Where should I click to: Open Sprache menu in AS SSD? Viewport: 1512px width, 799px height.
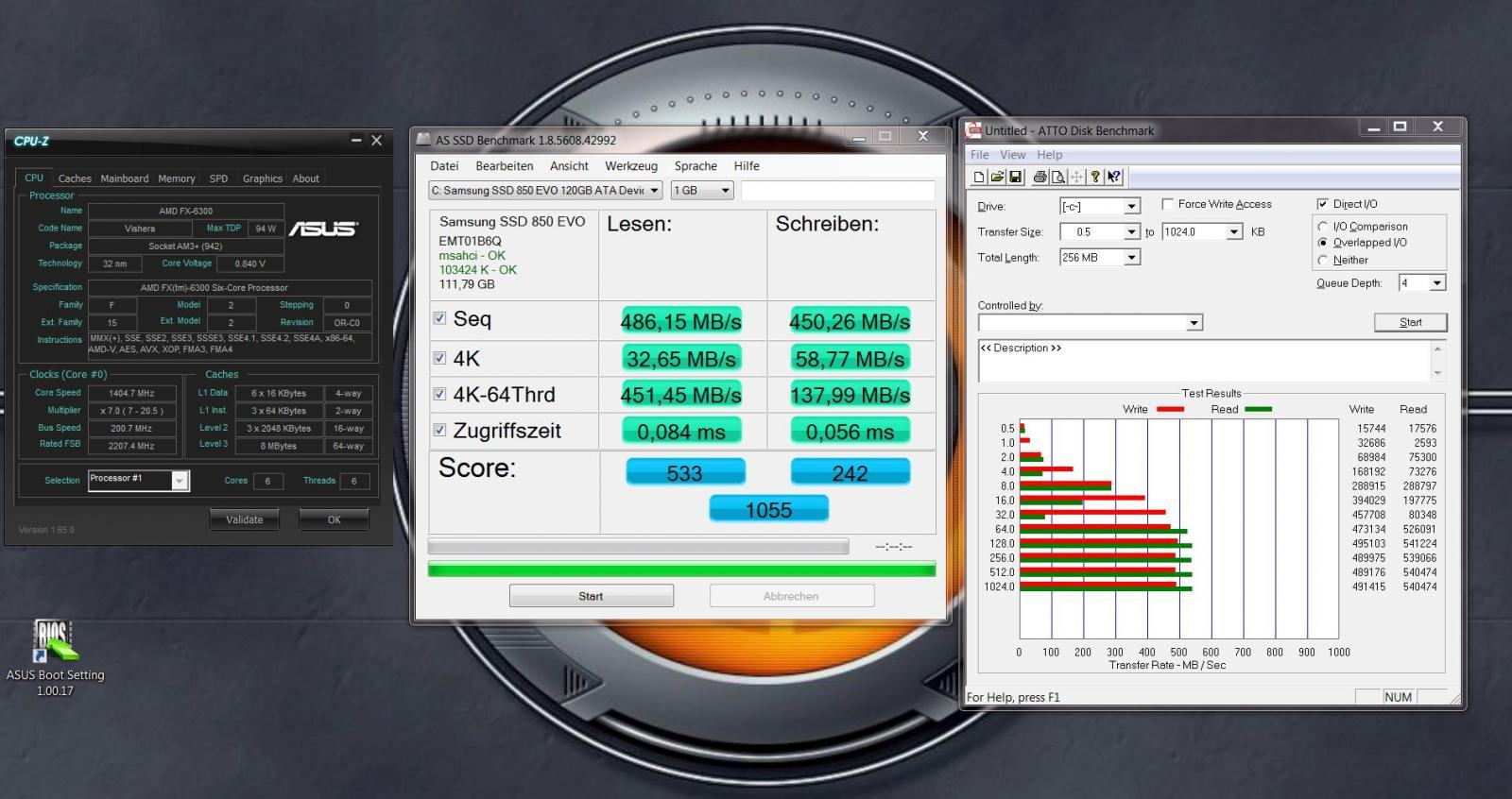696,165
